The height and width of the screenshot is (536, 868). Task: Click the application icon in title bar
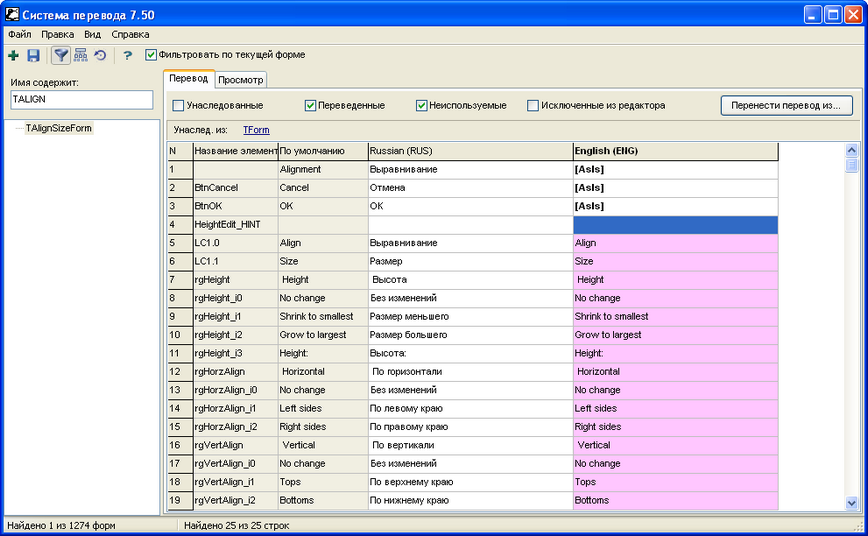tap(12, 14)
